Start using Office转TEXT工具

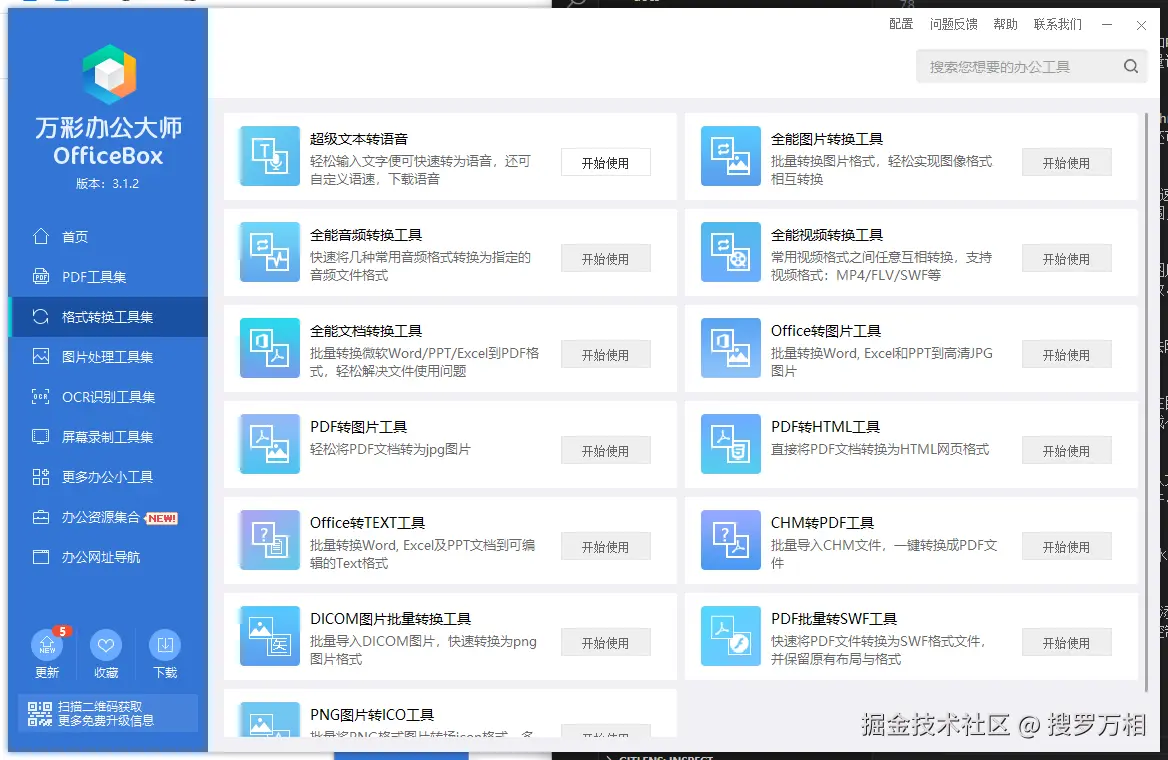(606, 547)
